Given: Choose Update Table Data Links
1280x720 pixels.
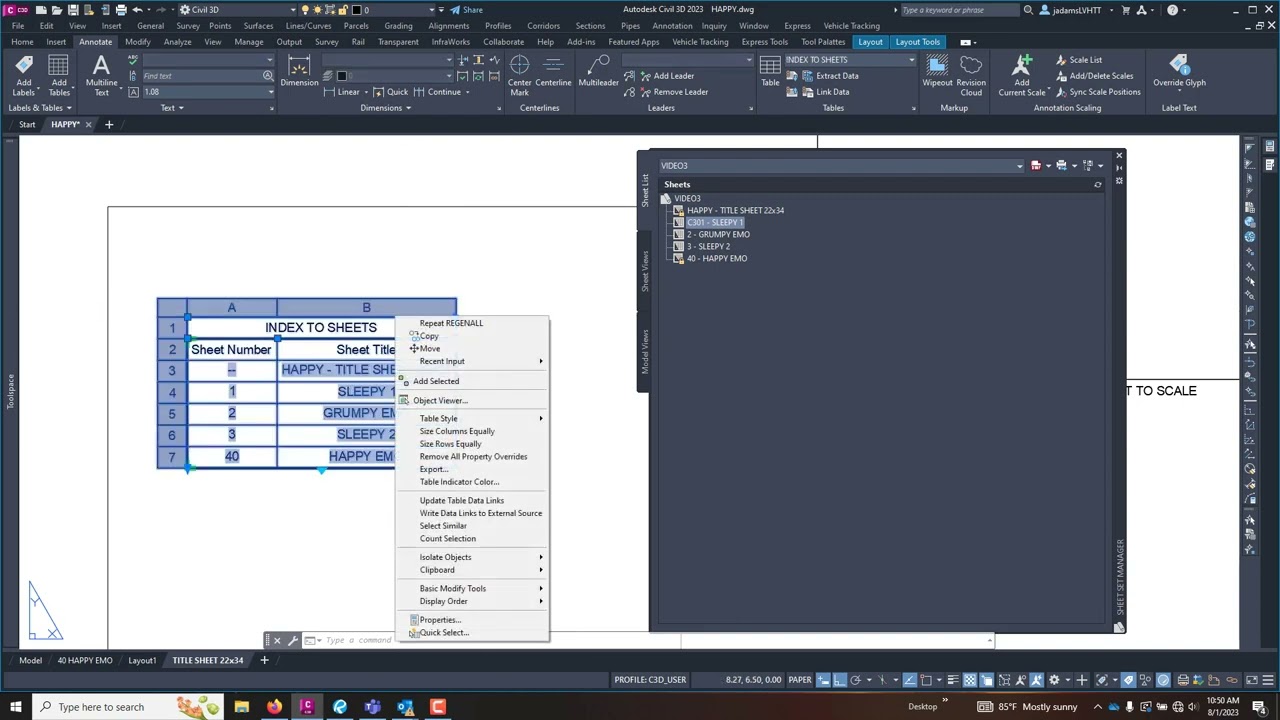Looking at the screenshot, I should click(462, 501).
